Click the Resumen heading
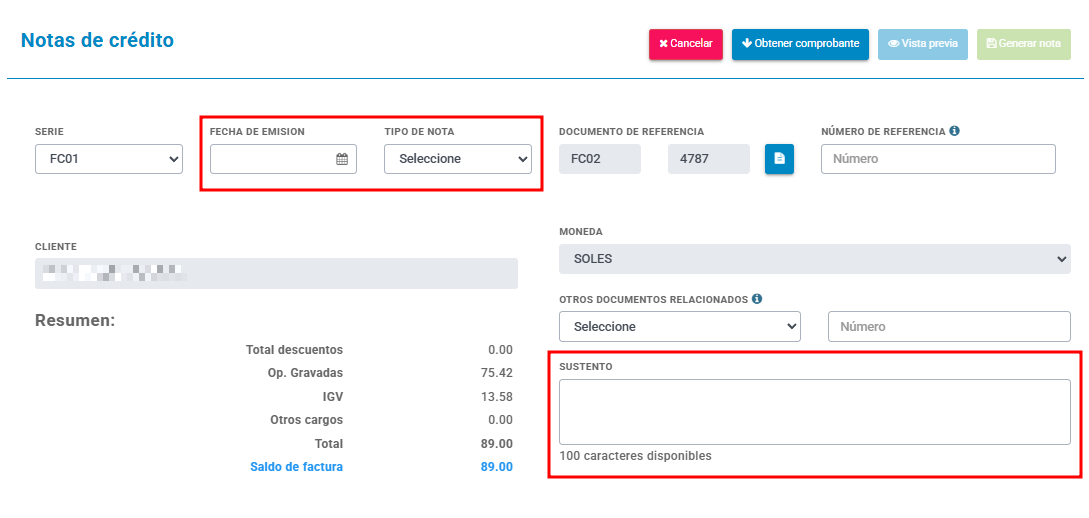The width and height of the screenshot is (1089, 518). (x=75, y=321)
